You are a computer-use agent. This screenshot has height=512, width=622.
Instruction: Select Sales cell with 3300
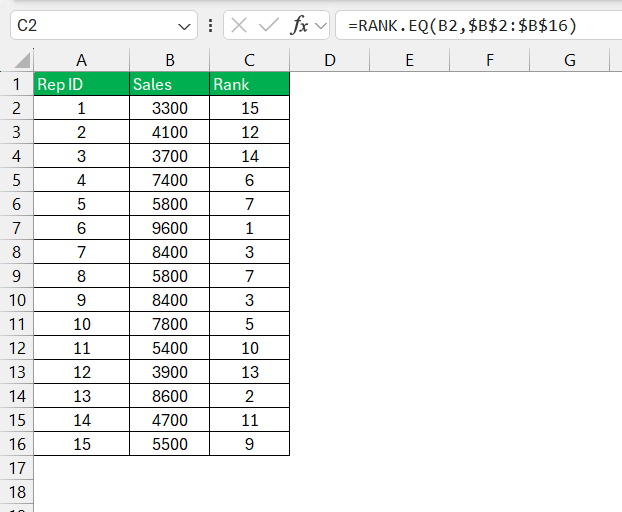pyautogui.click(x=169, y=108)
